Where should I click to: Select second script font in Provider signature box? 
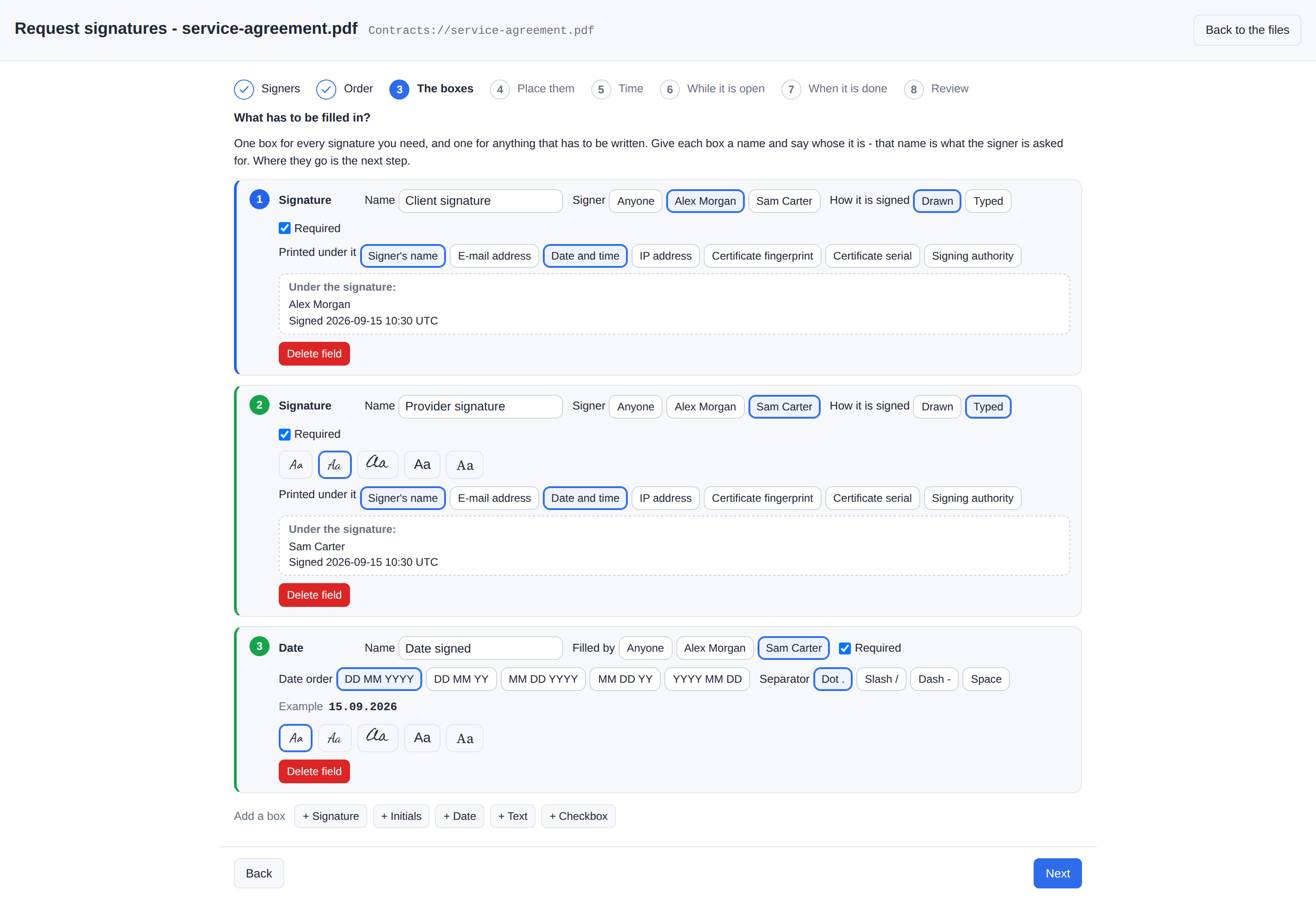coord(334,464)
